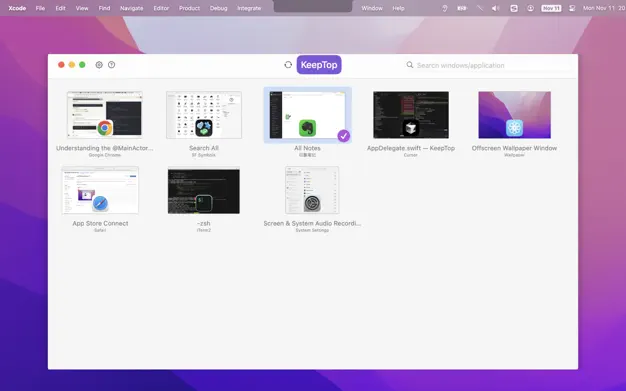Click the search magnifier icon
The width and height of the screenshot is (626, 391).
(410, 65)
